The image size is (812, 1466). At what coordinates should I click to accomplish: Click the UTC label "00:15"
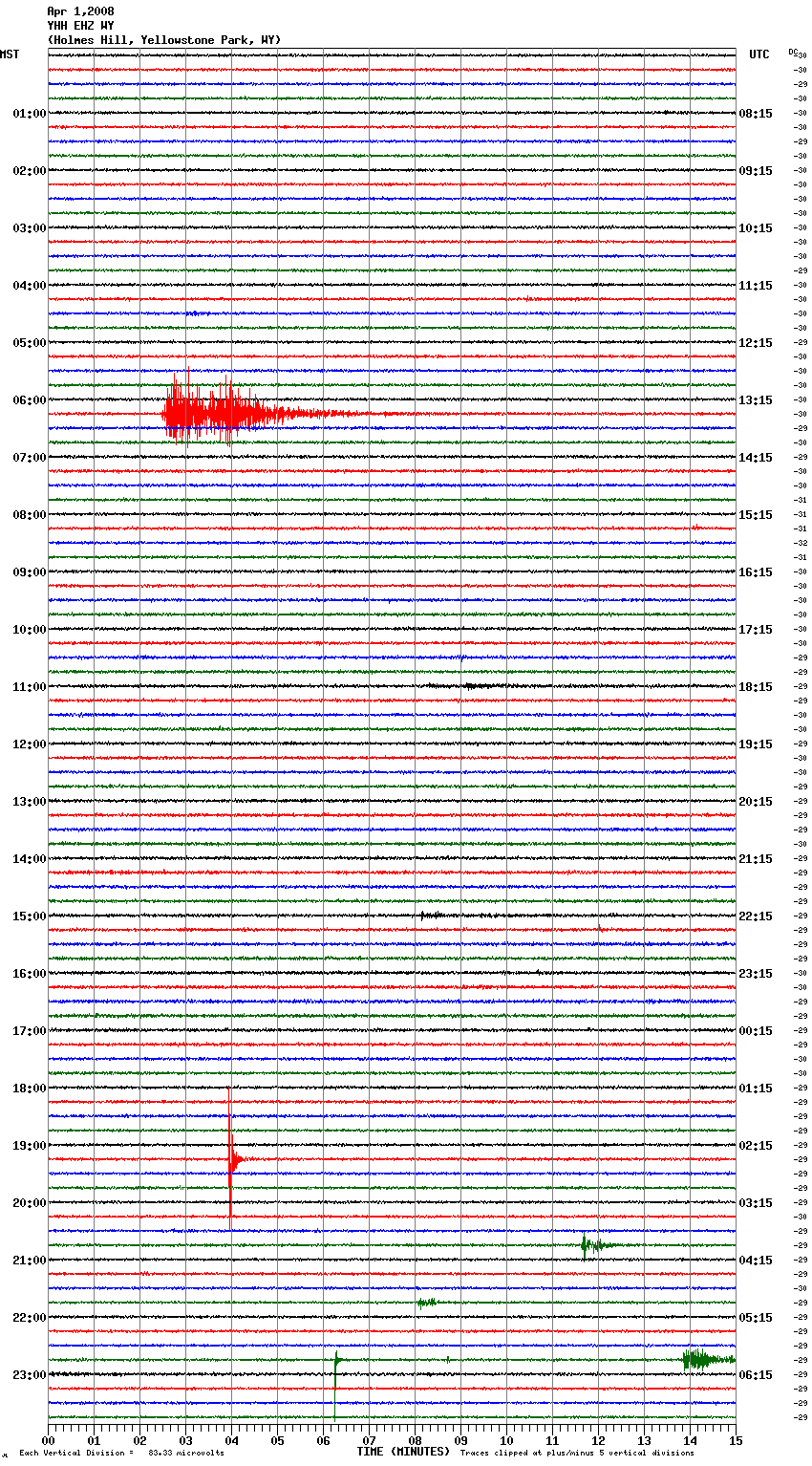click(x=756, y=1031)
